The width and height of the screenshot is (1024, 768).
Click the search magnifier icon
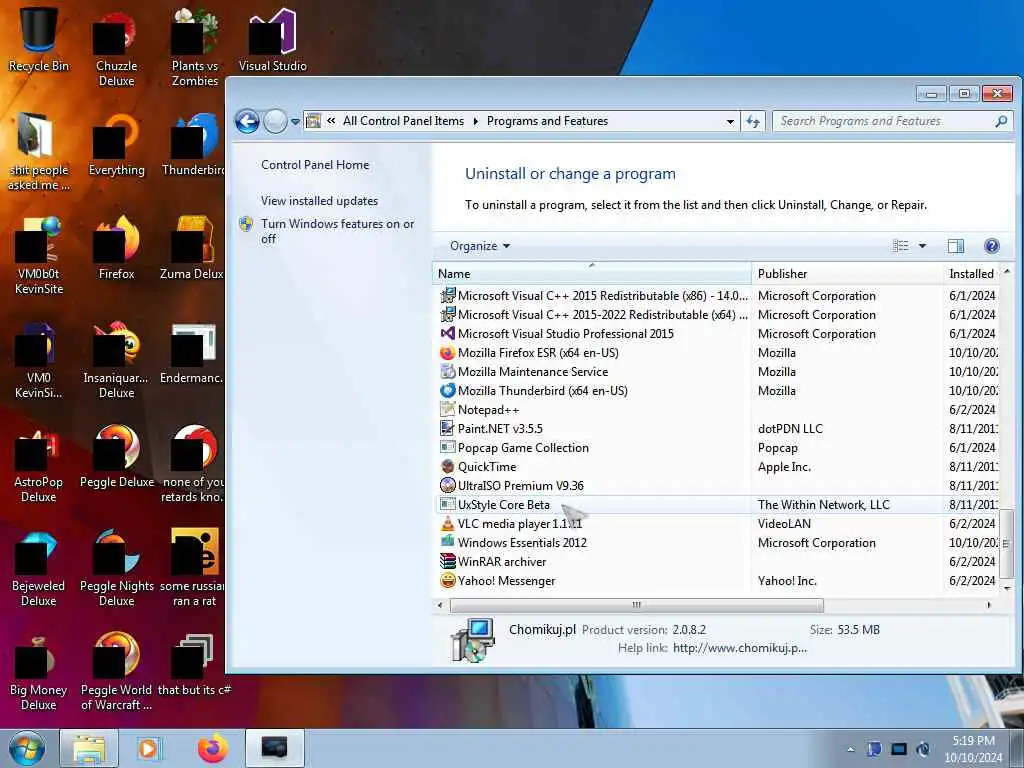click(x=1000, y=121)
